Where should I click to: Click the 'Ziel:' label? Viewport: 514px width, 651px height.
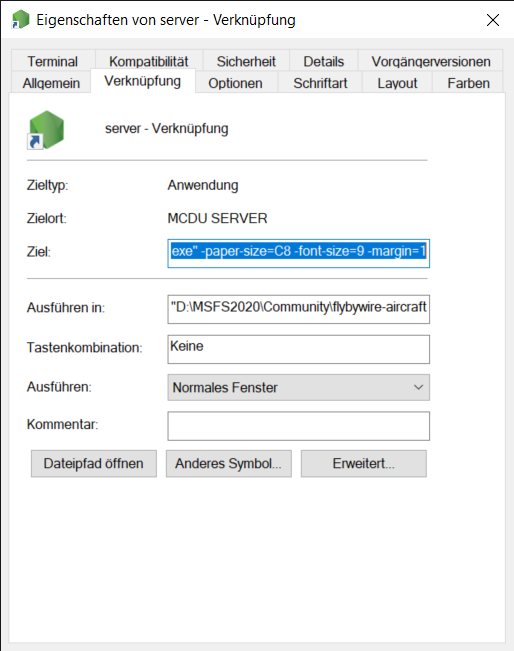click(39, 252)
